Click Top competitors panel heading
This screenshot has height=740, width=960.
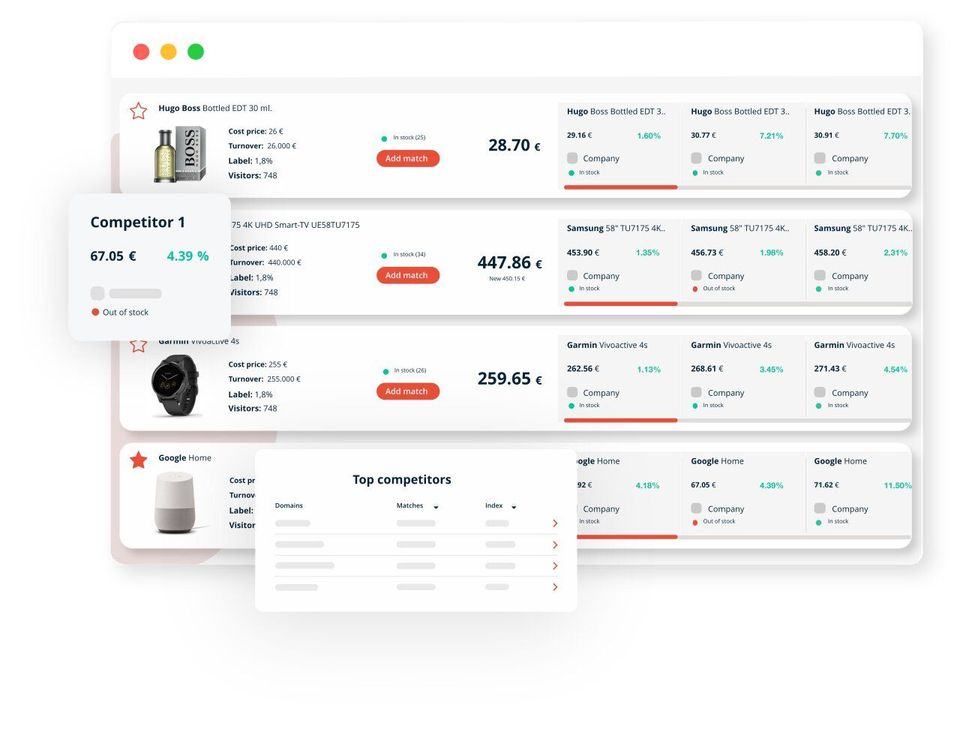pyautogui.click(x=402, y=479)
